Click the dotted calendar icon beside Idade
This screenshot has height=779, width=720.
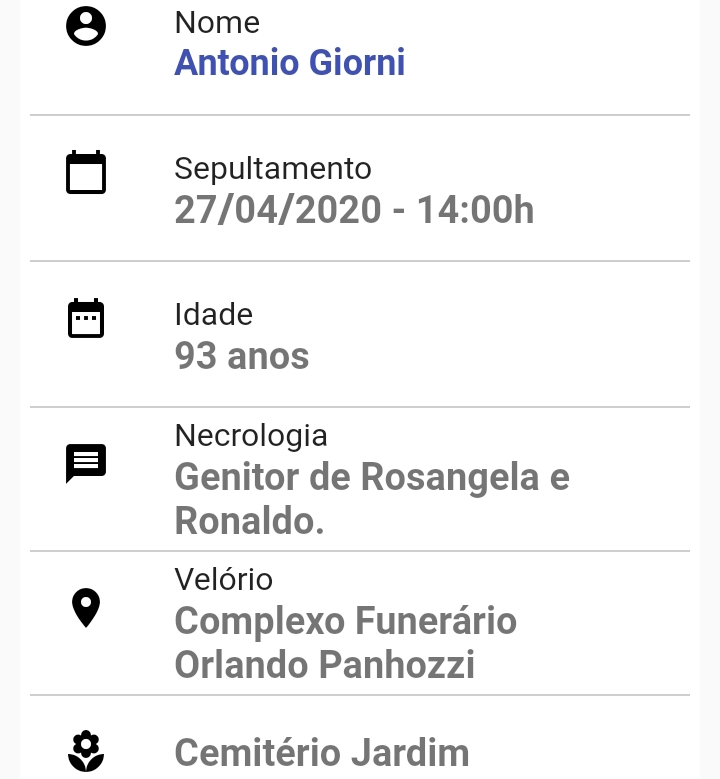85,318
